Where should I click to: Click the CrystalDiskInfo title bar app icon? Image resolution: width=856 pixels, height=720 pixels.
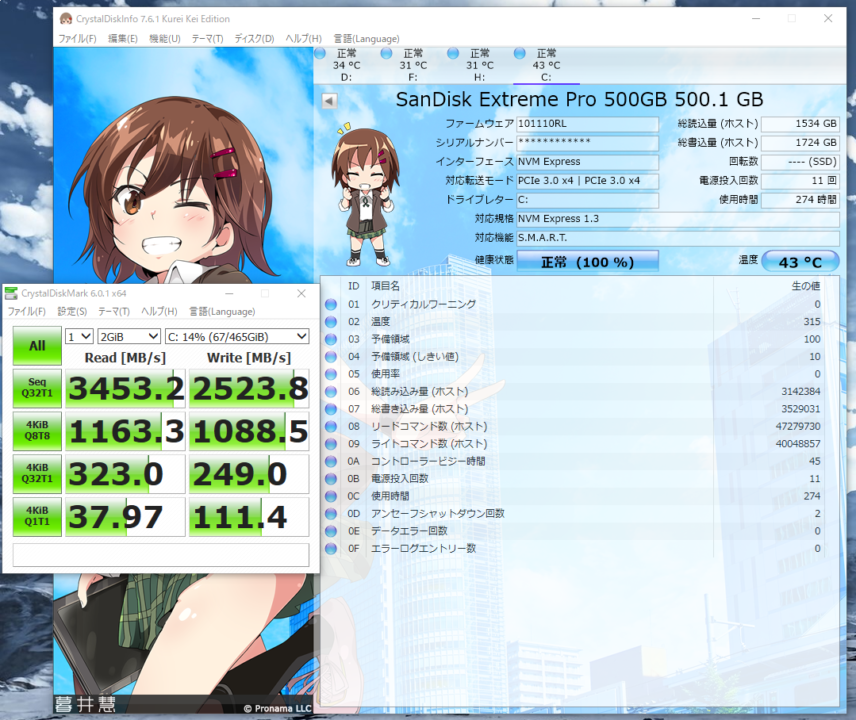pyautogui.click(x=66, y=19)
